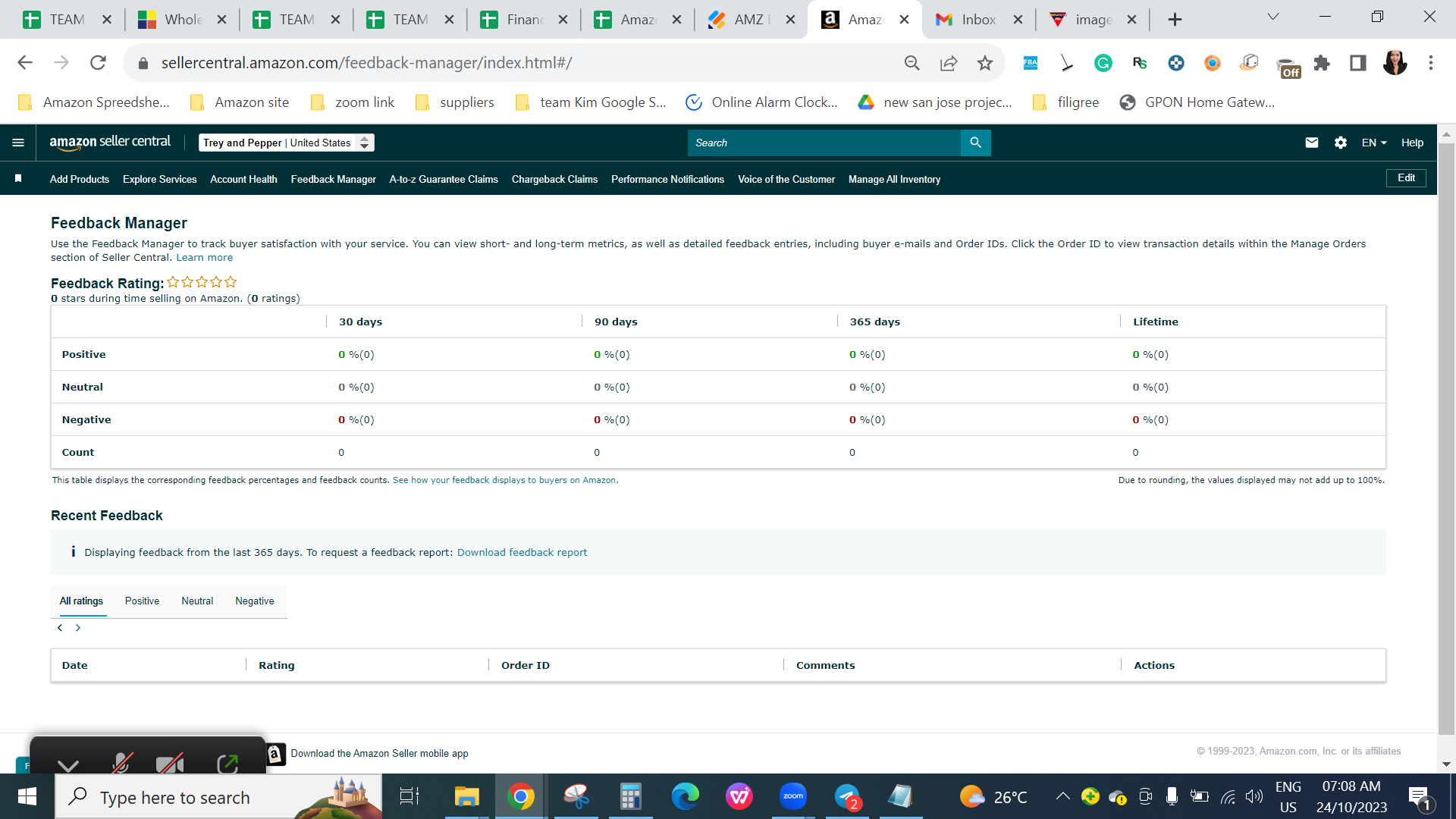Open the Amazon site bookmark folder
Viewport: 1456px width, 819px height.
point(240,102)
